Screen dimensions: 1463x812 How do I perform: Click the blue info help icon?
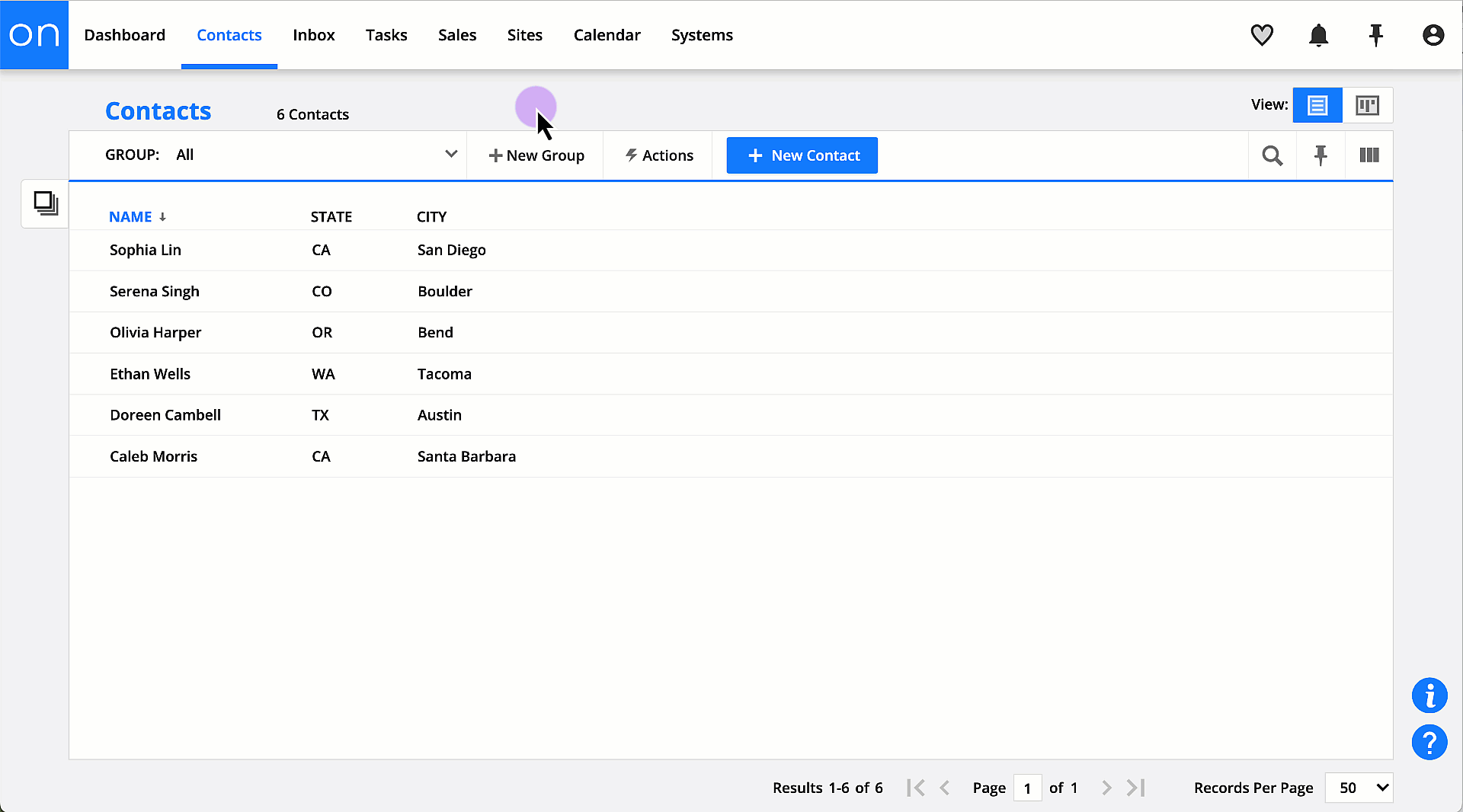click(x=1429, y=695)
